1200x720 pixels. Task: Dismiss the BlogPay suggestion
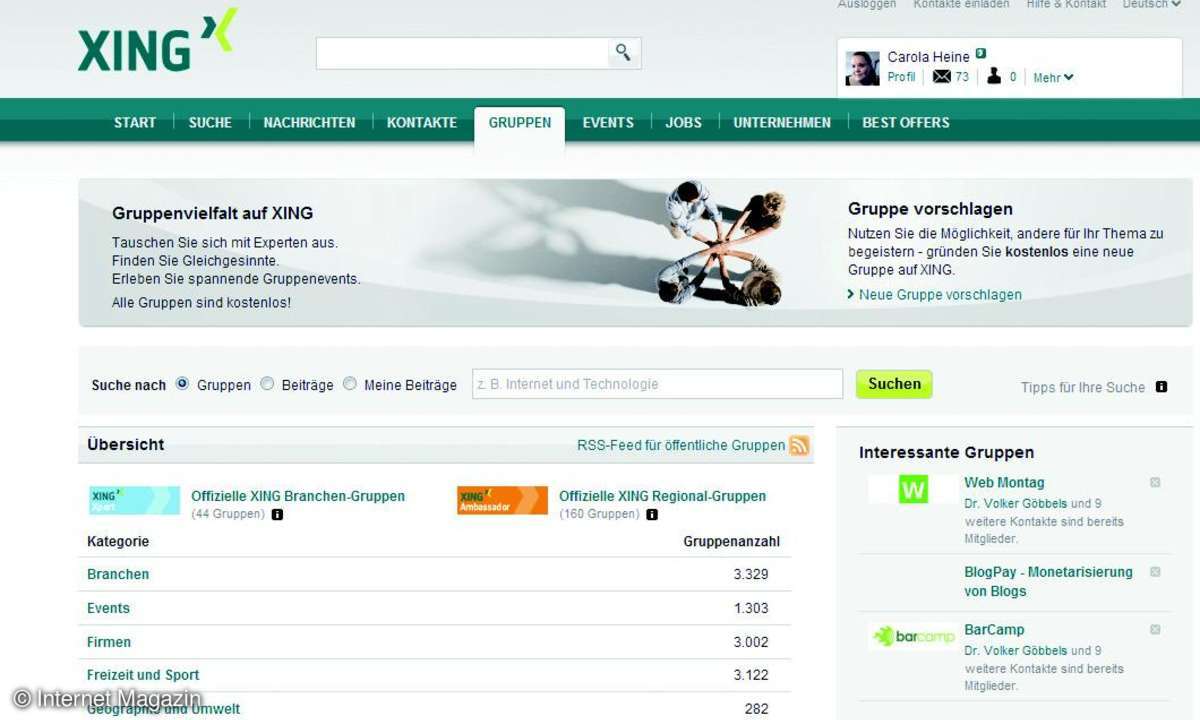(1155, 572)
